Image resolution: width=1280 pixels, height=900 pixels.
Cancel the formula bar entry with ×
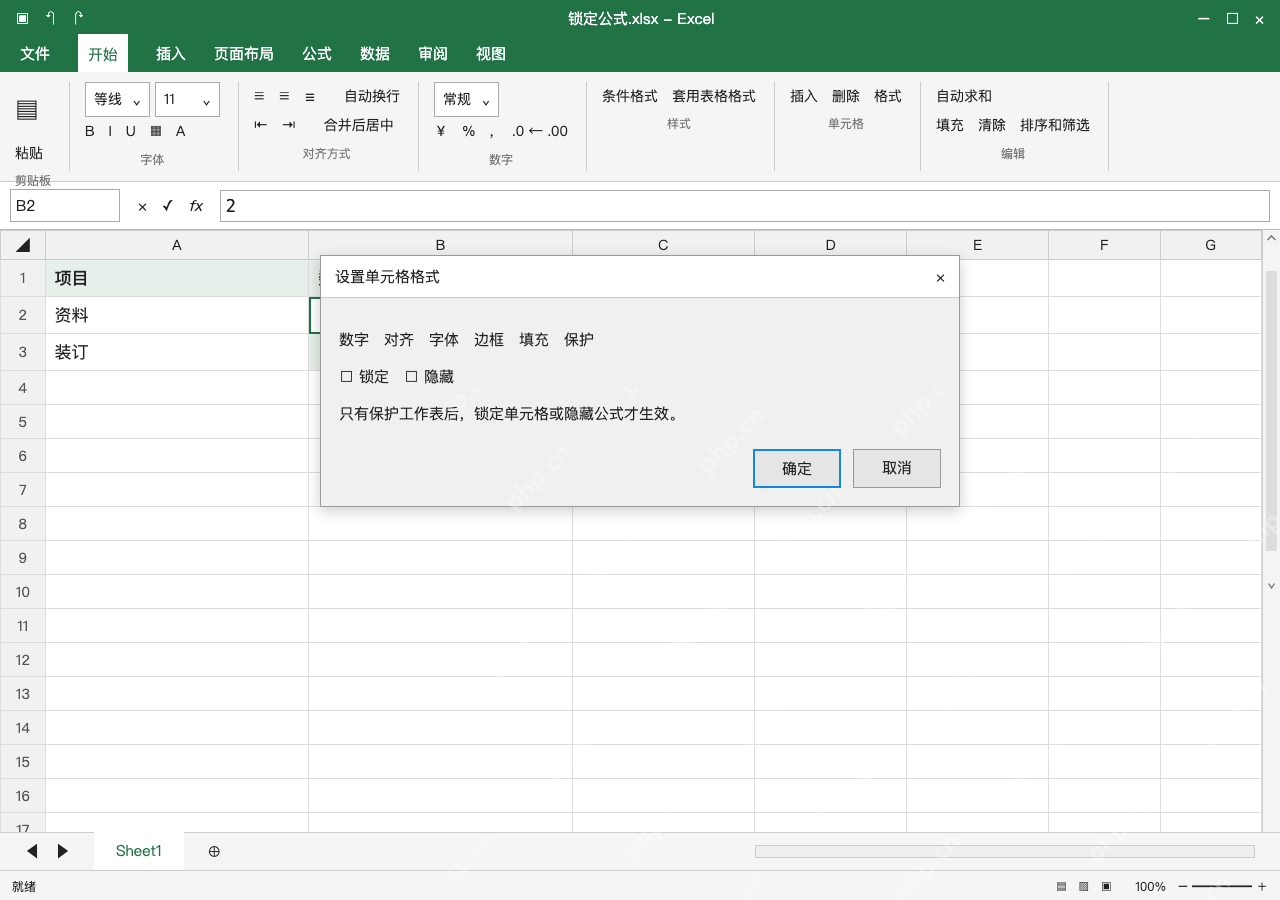click(142, 206)
